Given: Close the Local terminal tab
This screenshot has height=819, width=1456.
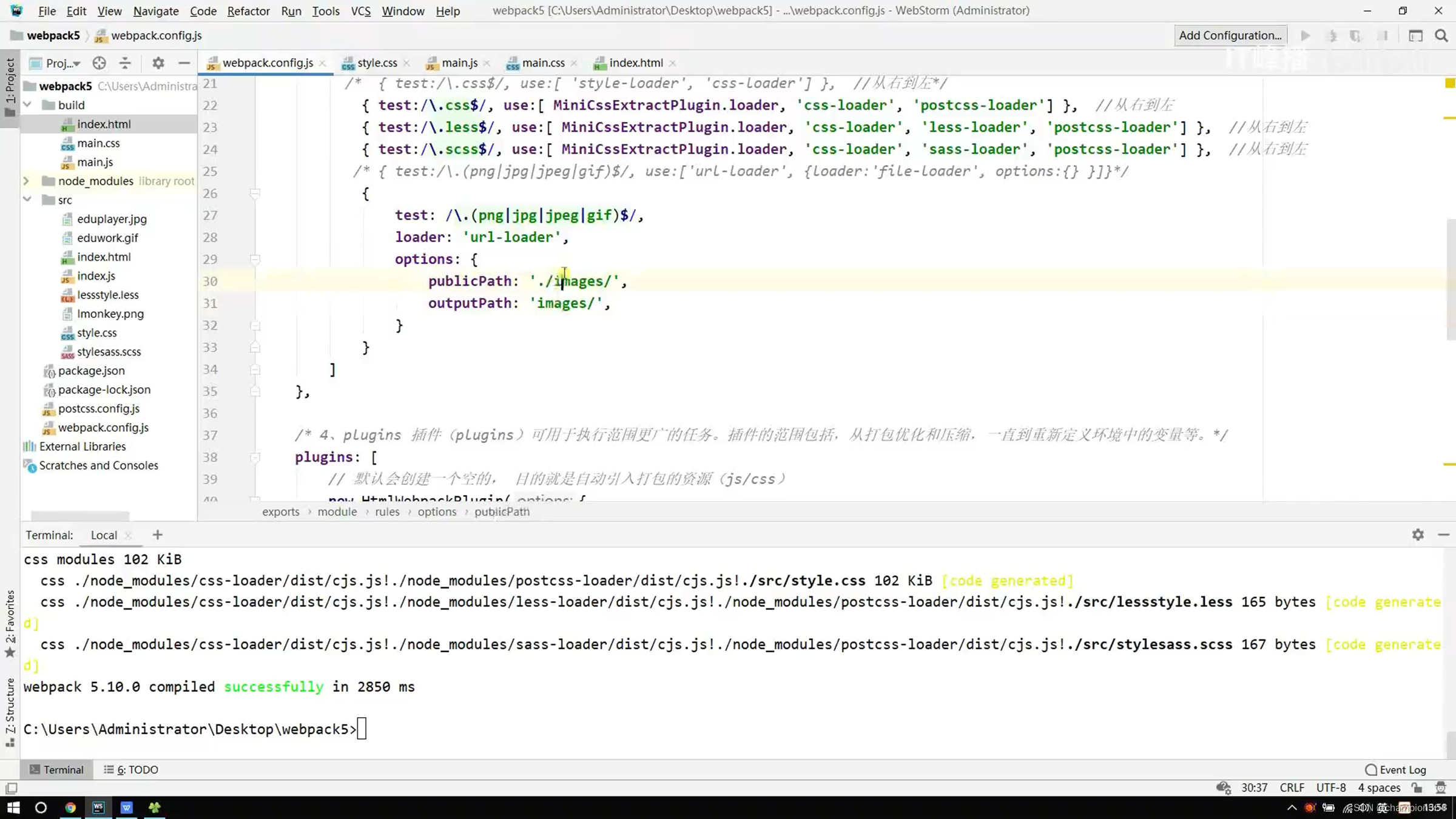Looking at the screenshot, I should [128, 535].
